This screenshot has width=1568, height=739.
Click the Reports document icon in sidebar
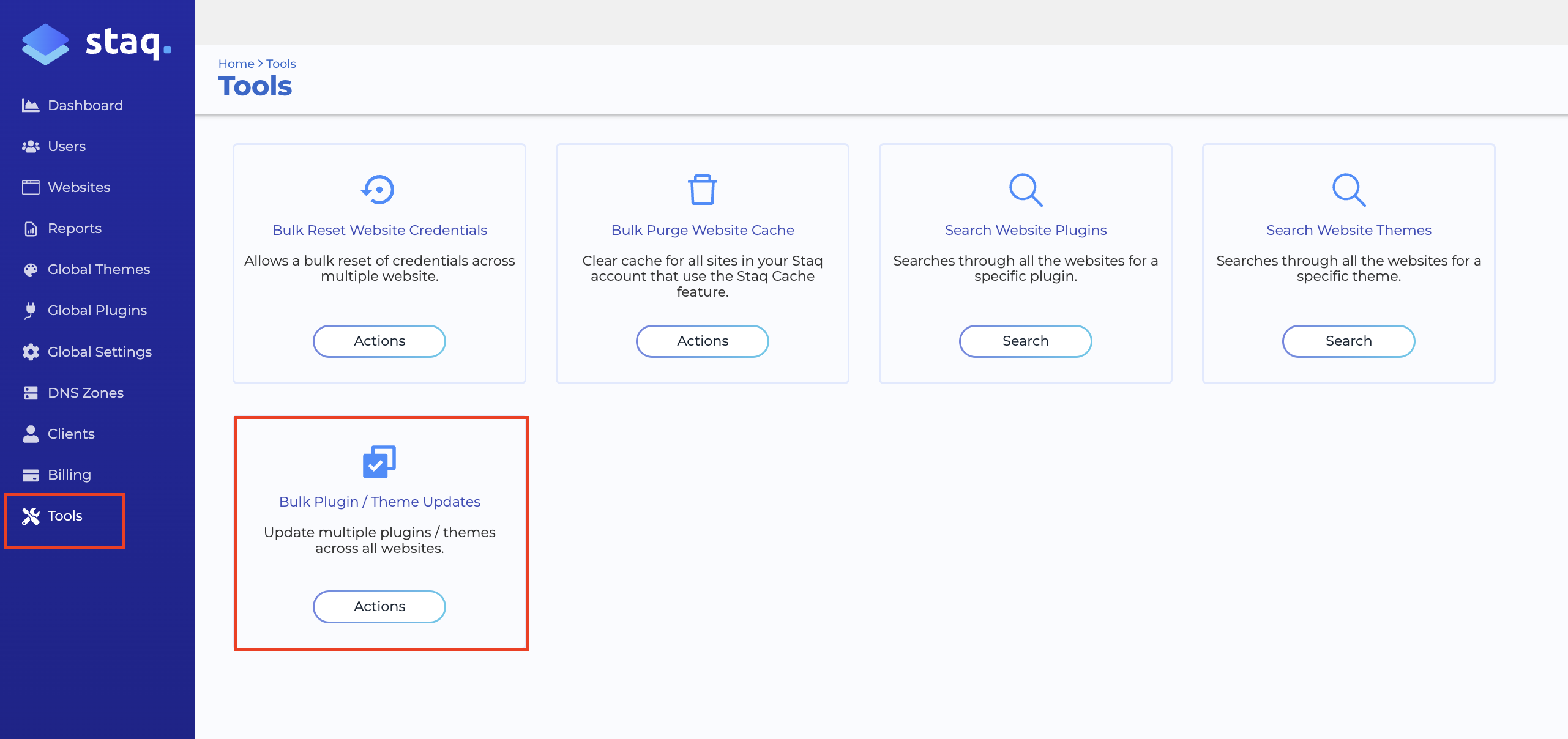click(31, 228)
